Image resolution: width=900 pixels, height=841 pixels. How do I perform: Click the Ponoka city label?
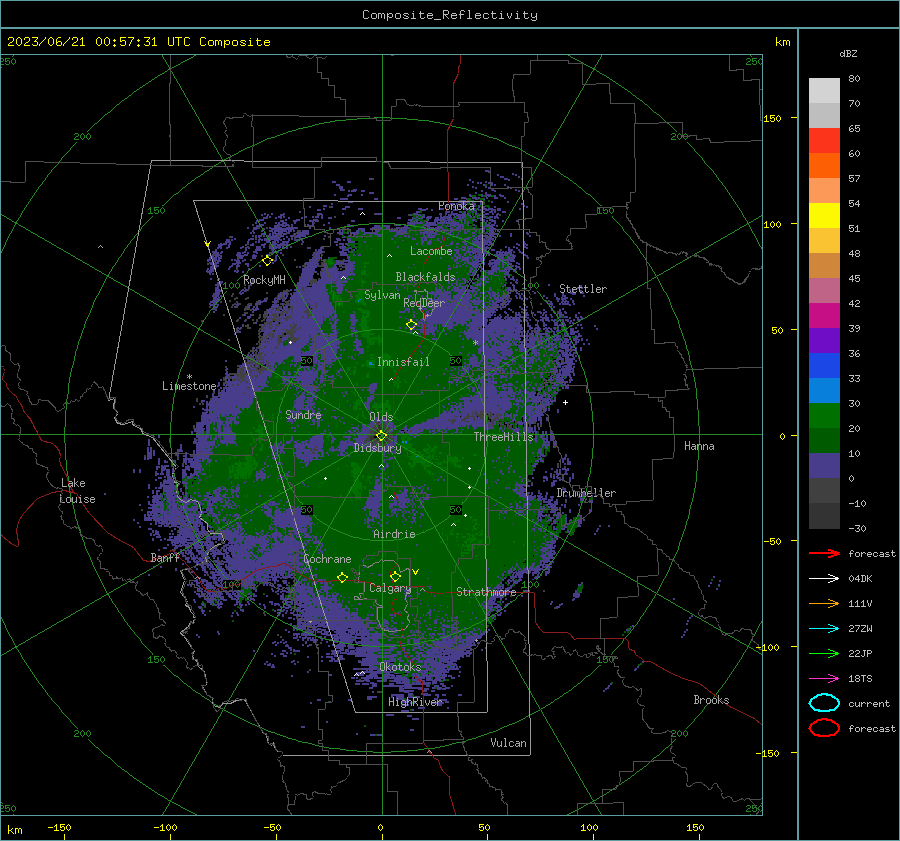[456, 206]
